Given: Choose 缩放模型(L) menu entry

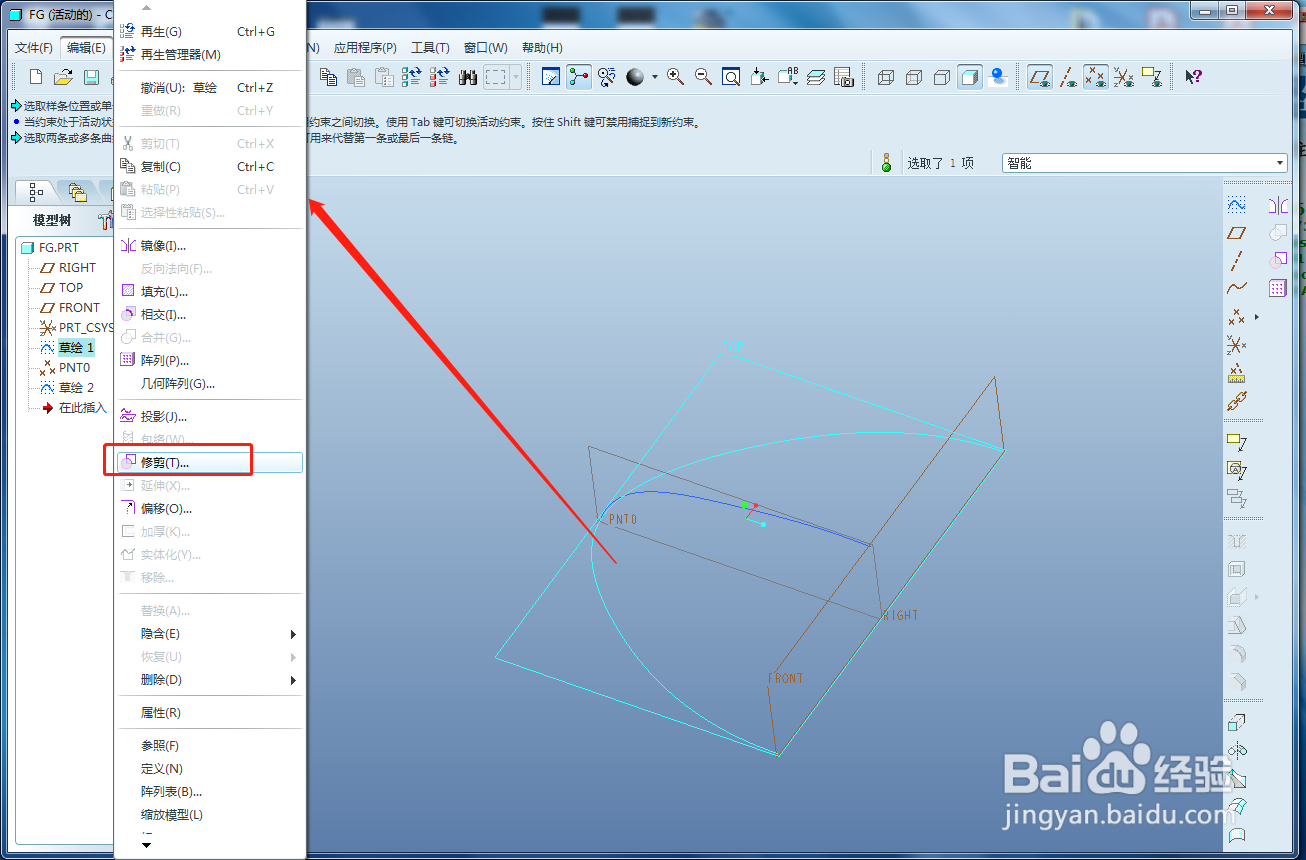Looking at the screenshot, I should [210, 815].
